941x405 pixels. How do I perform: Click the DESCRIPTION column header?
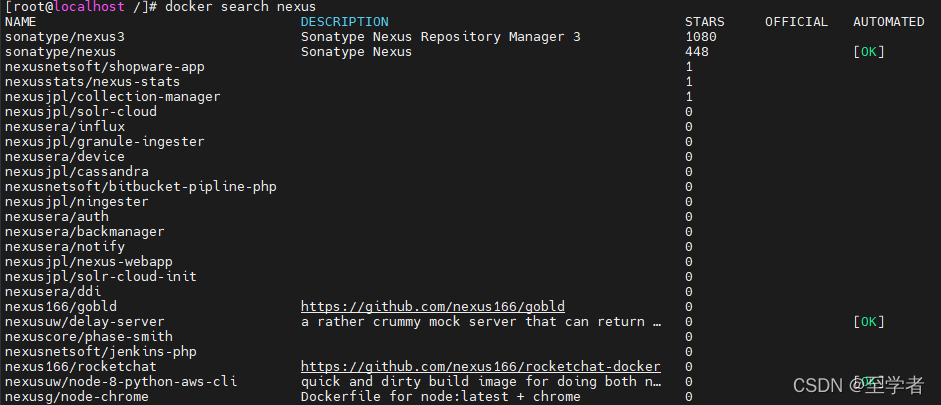pyautogui.click(x=344, y=22)
